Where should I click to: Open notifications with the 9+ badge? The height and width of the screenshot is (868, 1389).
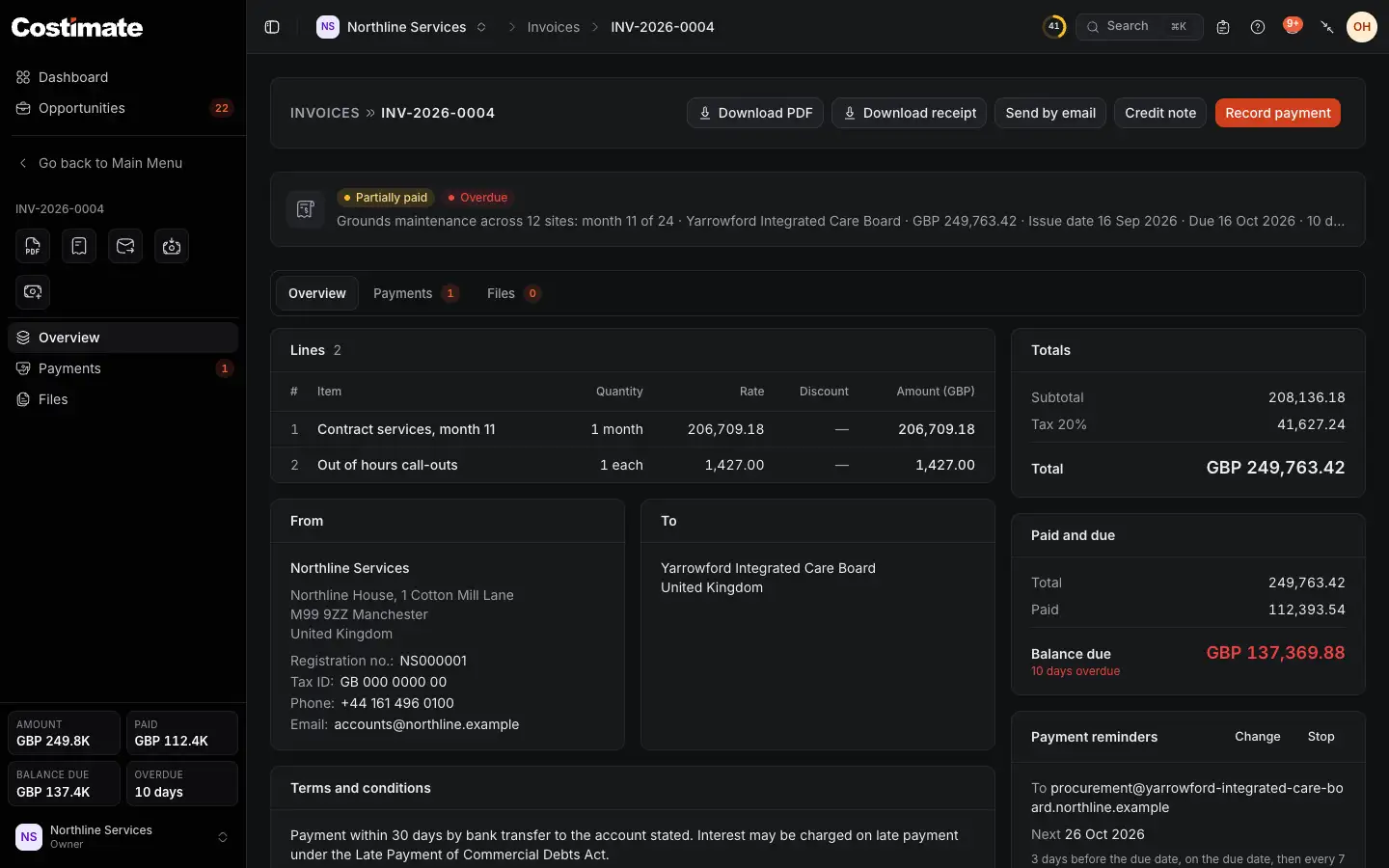click(x=1293, y=26)
